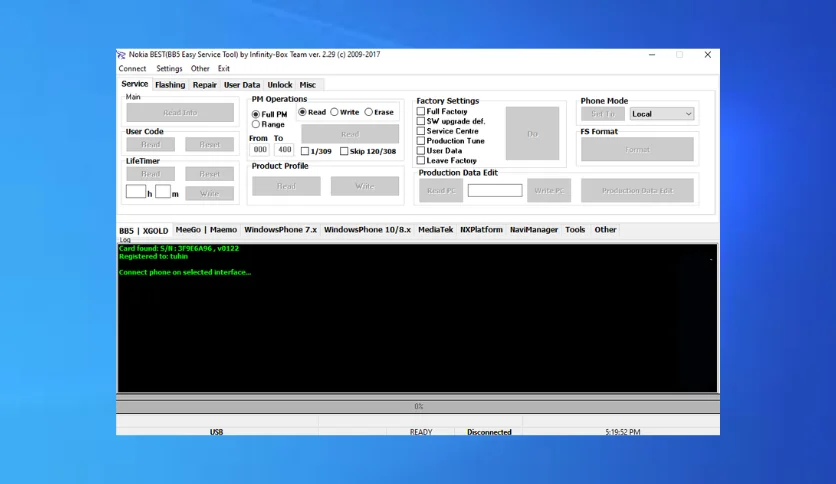Click the Product Profile Read button
This screenshot has width=836, height=484.
[x=286, y=186]
